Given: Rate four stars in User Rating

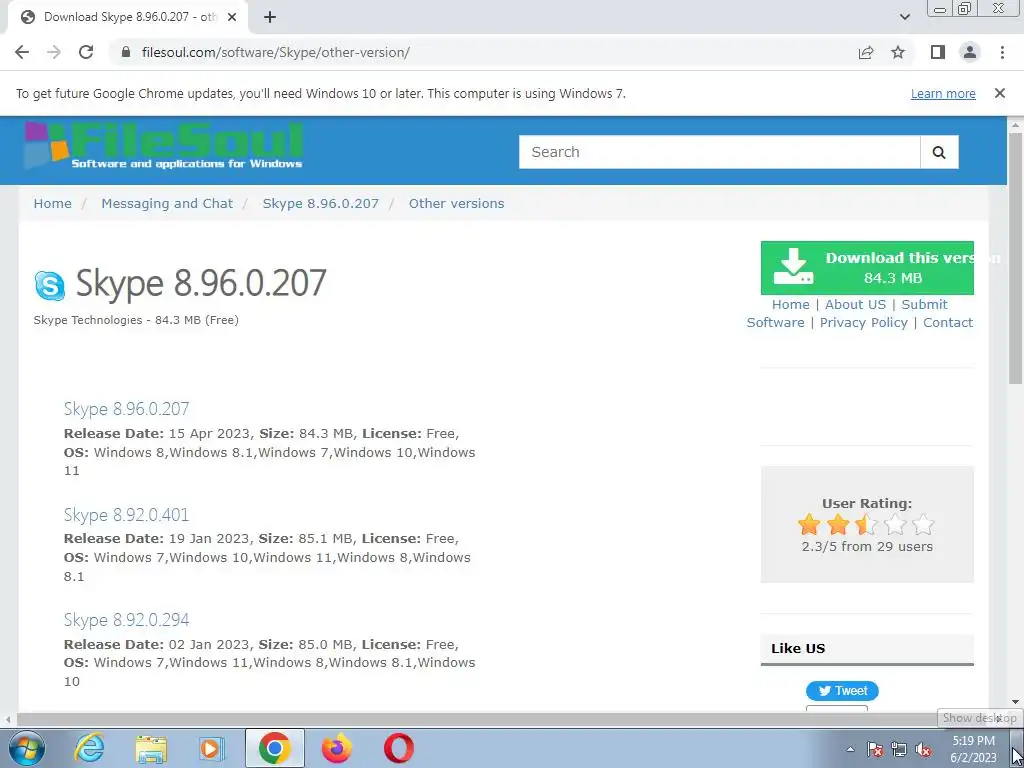Looking at the screenshot, I should click(x=895, y=524).
